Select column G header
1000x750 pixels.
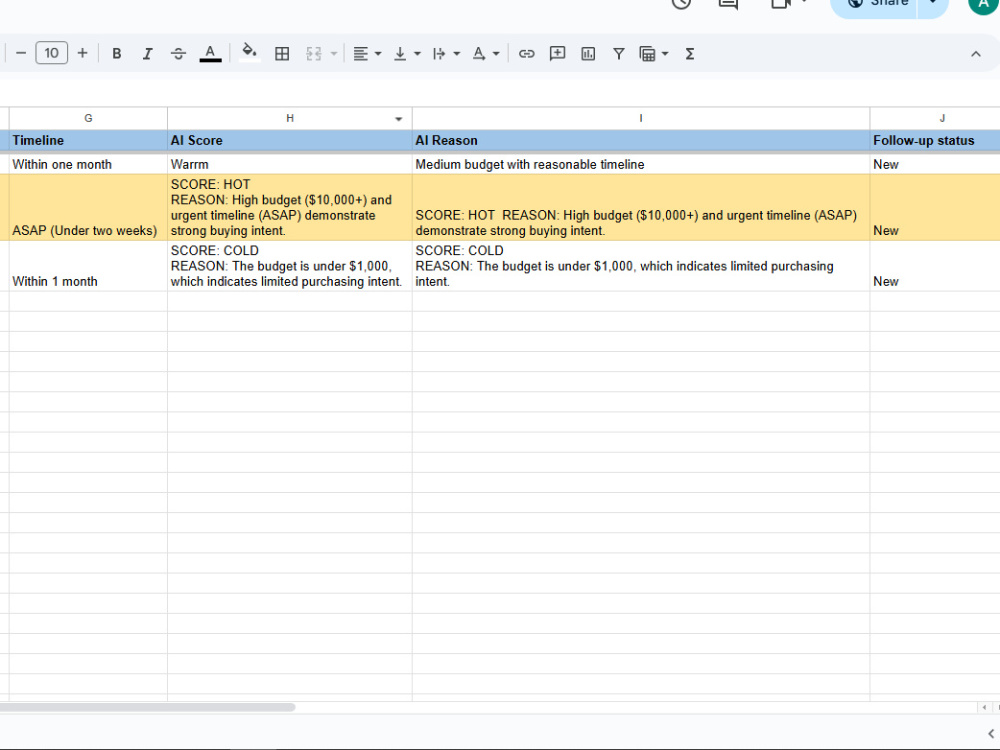point(88,118)
